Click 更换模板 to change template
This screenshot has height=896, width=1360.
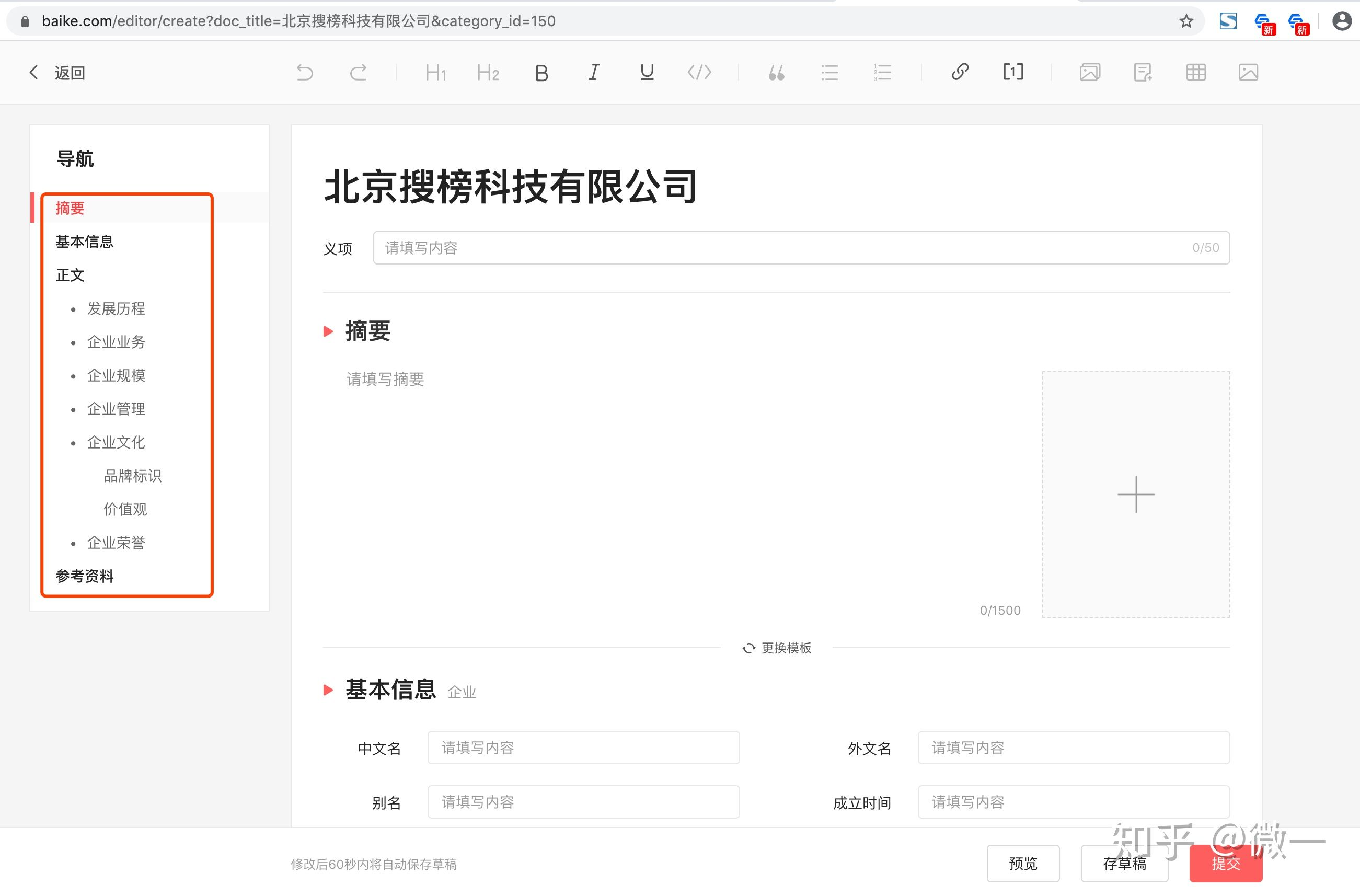(x=777, y=648)
